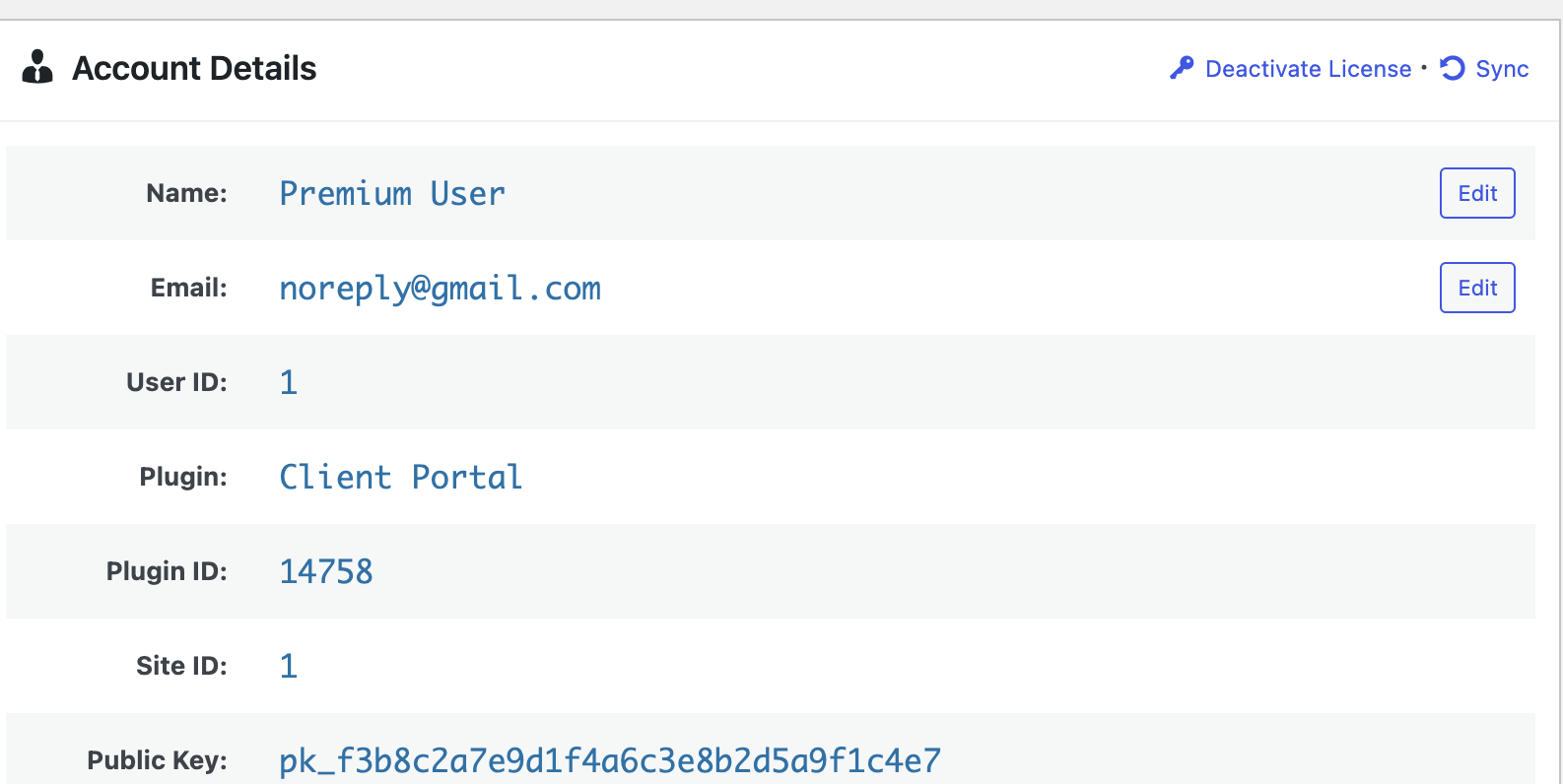Click the User ID: label

point(176,382)
